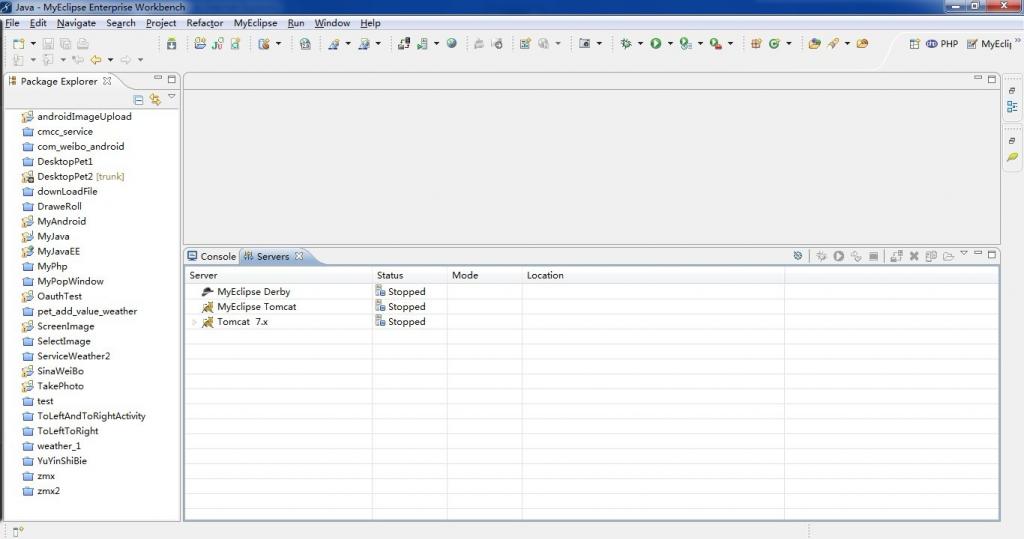Expand the Tomcat 7.x server node
Image resolution: width=1024 pixels, height=539 pixels.
[x=194, y=322]
